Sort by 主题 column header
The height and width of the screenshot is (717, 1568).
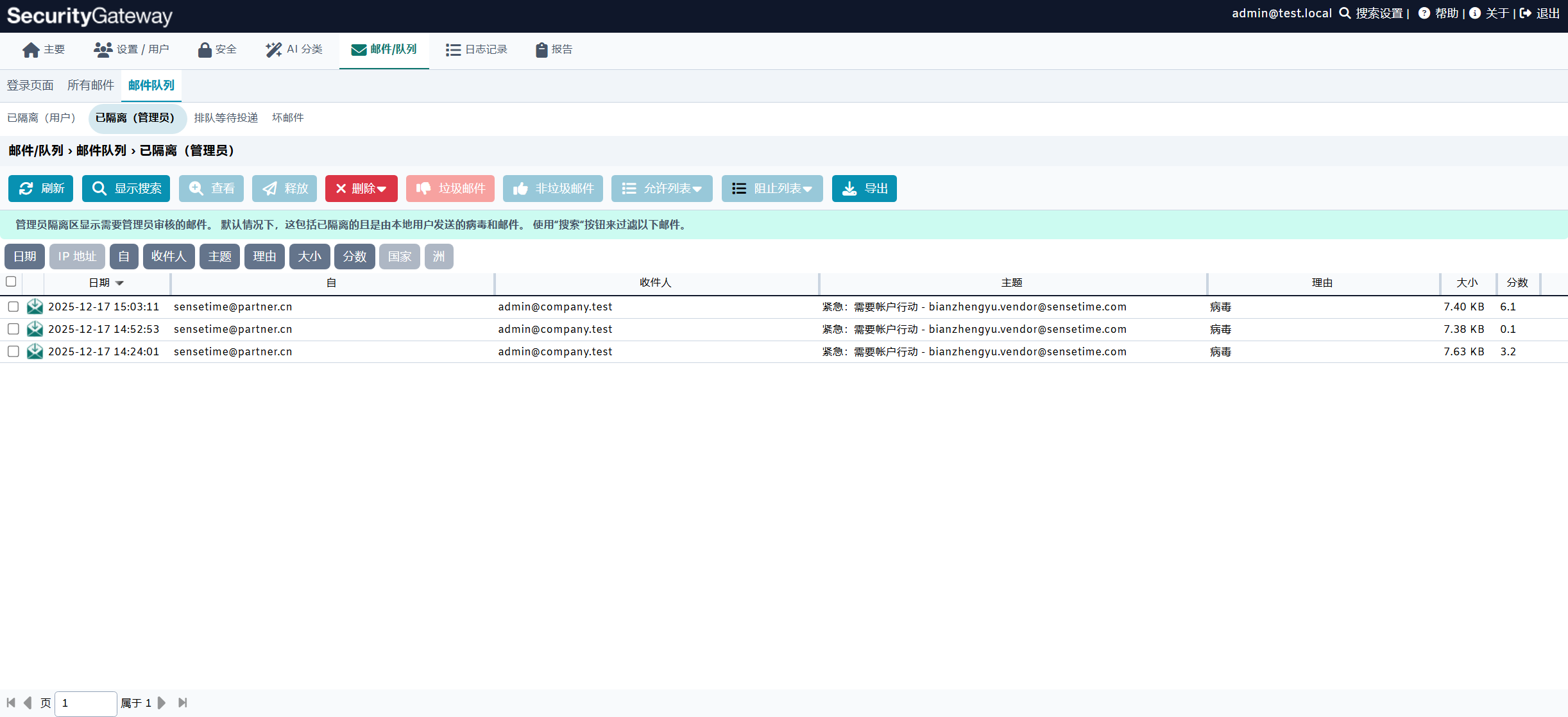(x=1012, y=283)
